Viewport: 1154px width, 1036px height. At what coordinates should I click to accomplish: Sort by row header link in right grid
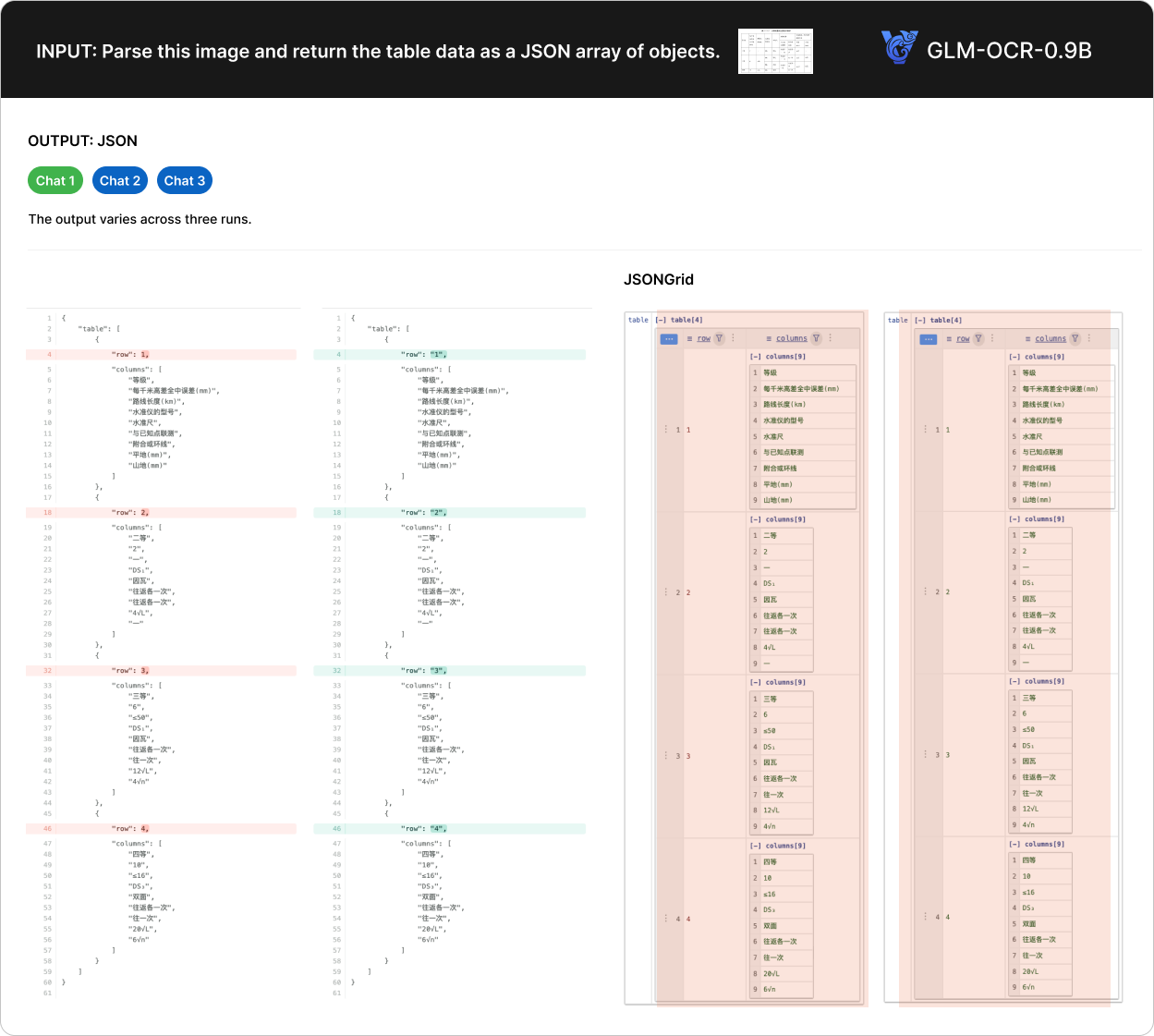tap(963, 338)
